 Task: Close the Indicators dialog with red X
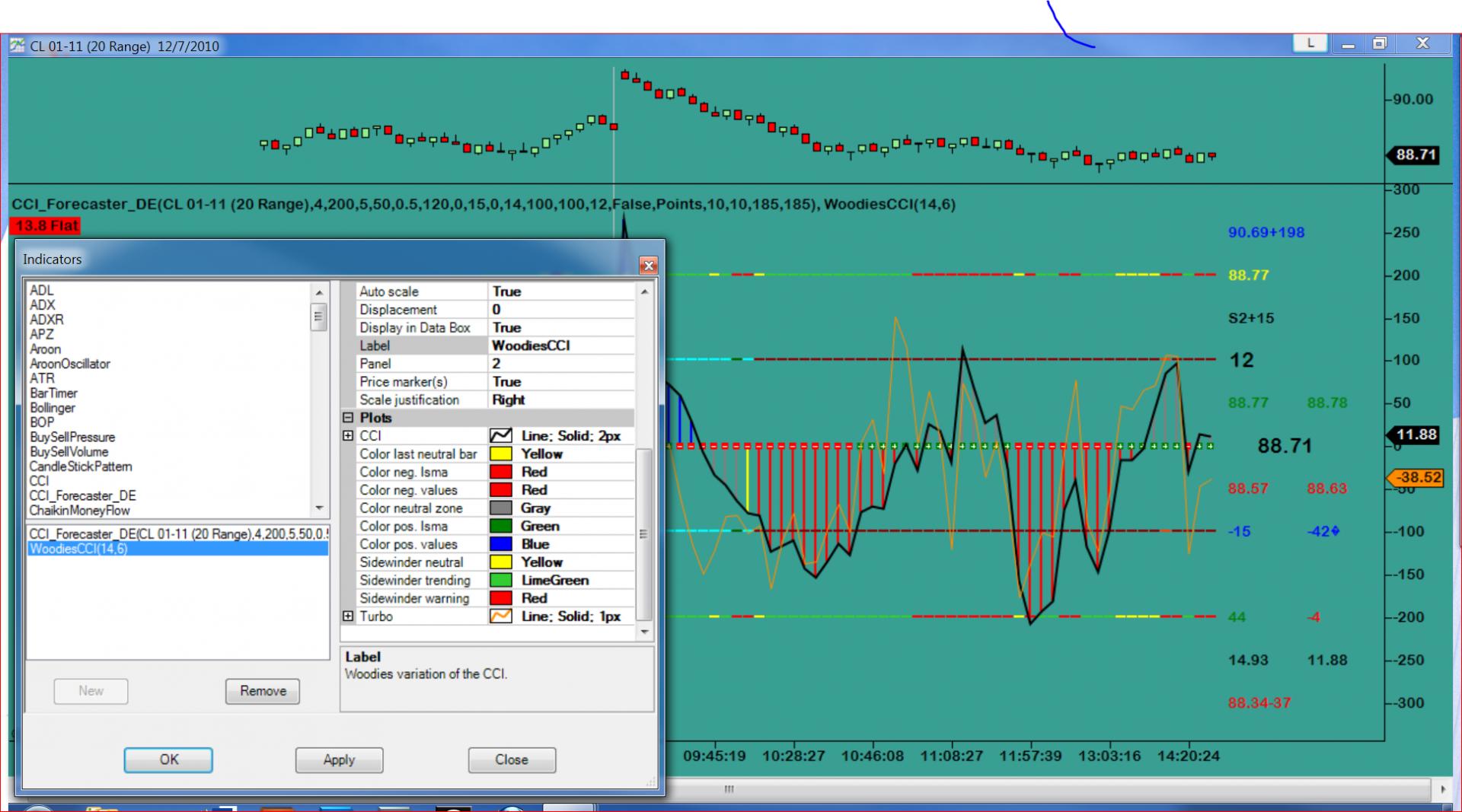coord(648,265)
